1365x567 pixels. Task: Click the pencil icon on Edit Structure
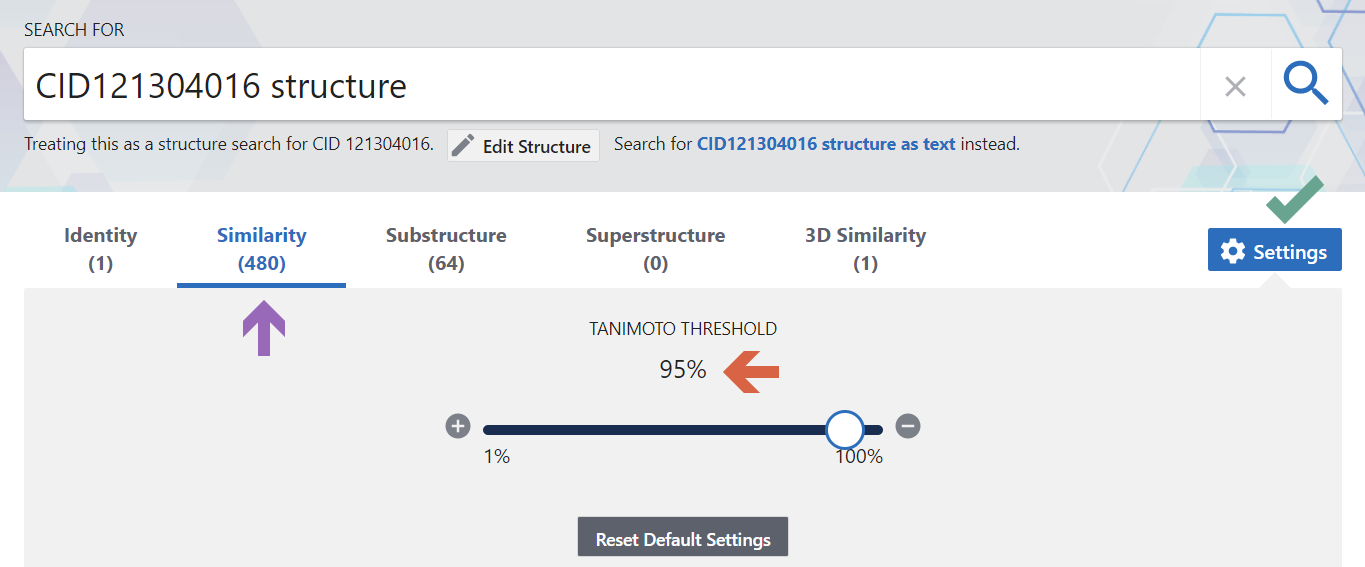(x=463, y=146)
